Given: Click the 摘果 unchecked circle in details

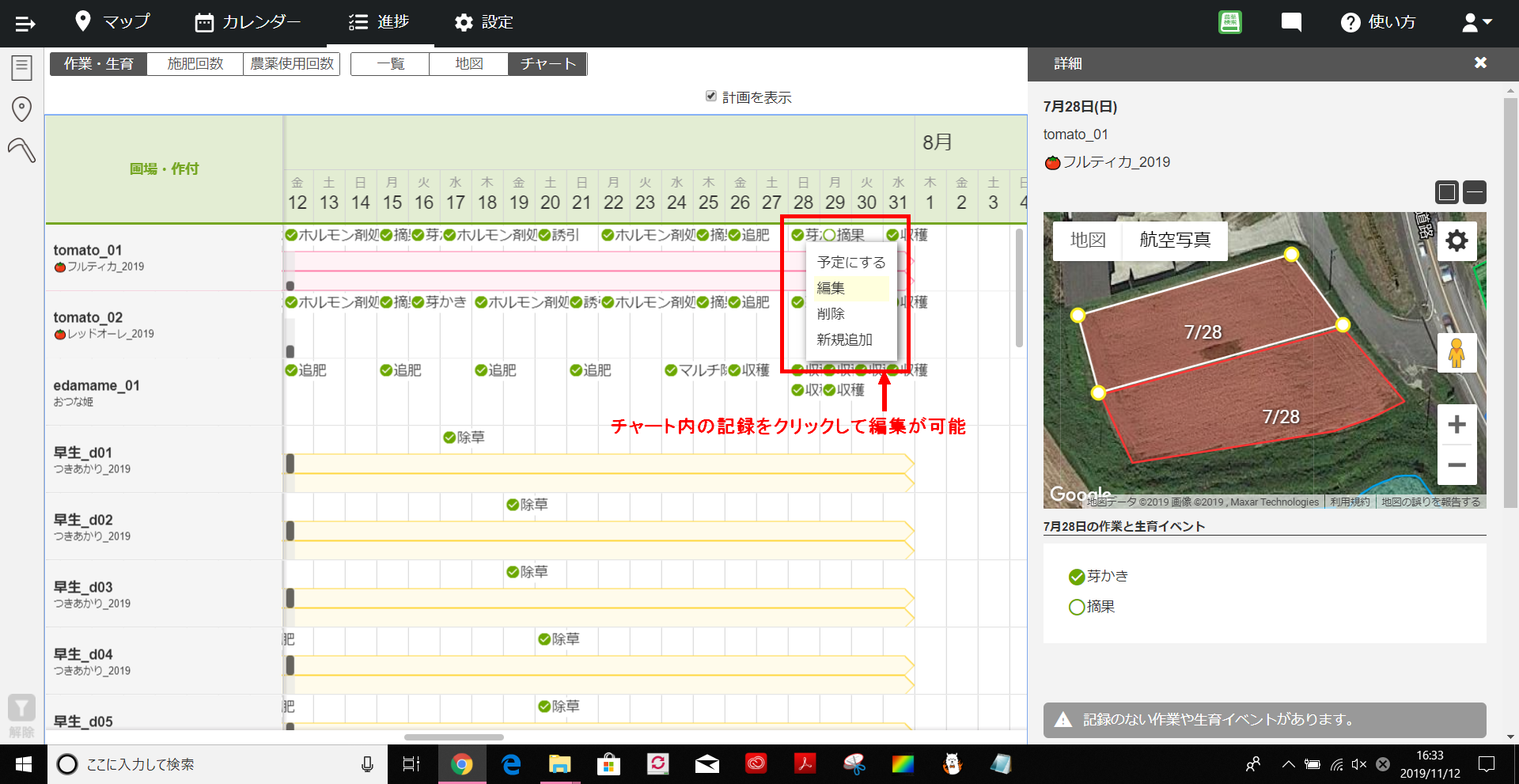Looking at the screenshot, I should click(1076, 607).
